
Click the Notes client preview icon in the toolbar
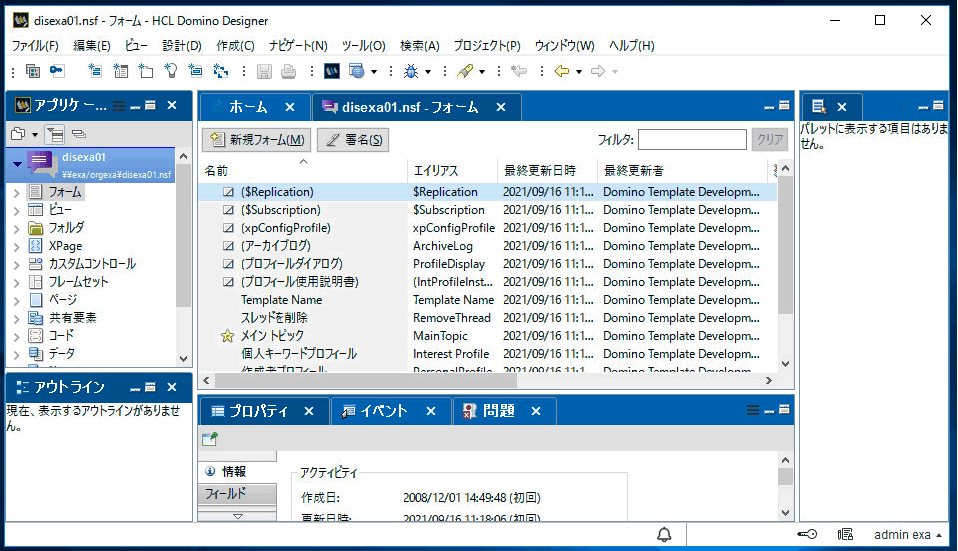tap(332, 71)
